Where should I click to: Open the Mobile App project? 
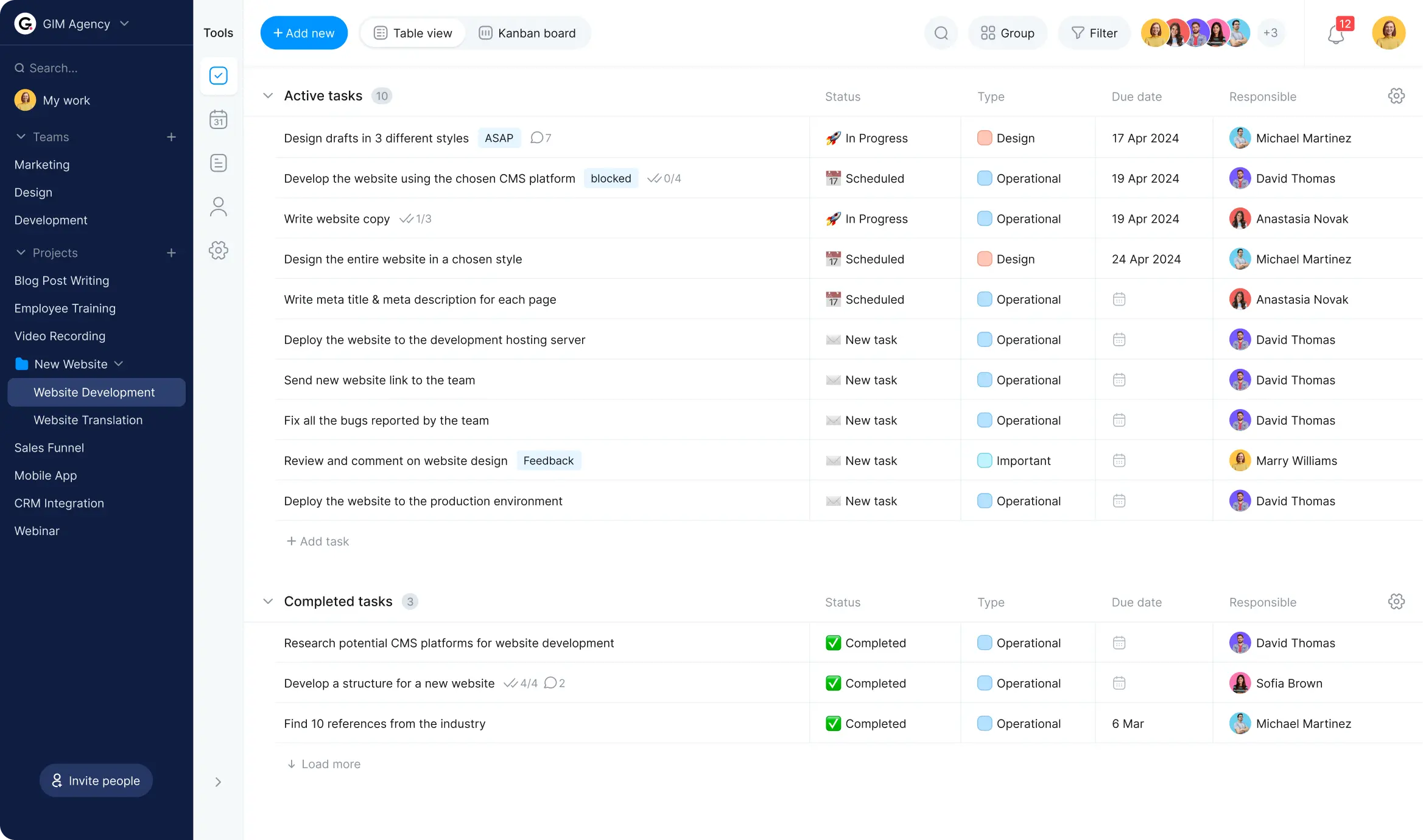[x=46, y=475]
